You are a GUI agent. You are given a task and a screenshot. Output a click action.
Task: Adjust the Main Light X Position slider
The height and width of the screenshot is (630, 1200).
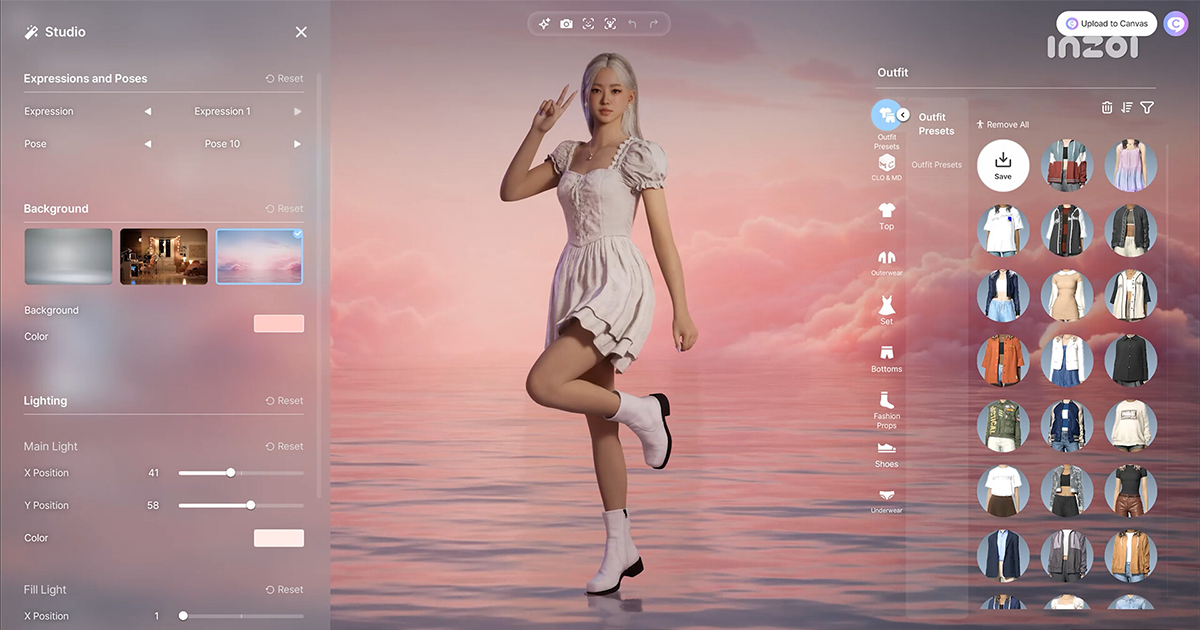click(241, 473)
